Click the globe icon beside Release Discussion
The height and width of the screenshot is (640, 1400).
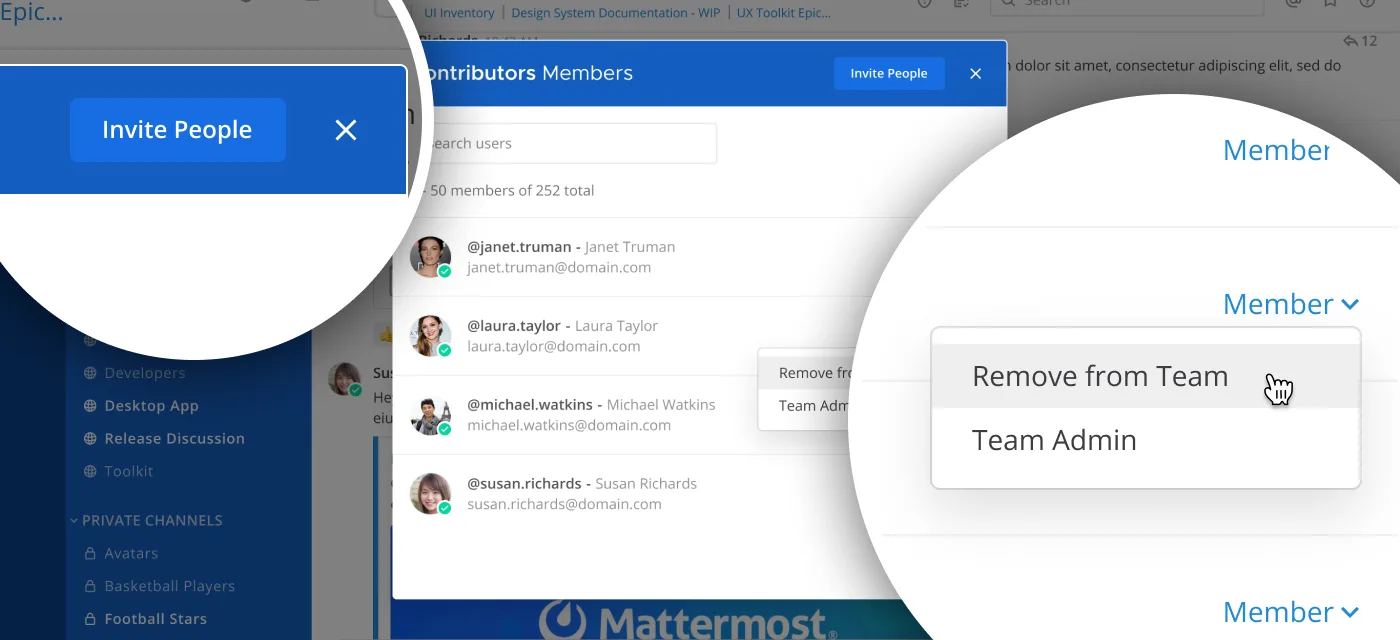90,439
